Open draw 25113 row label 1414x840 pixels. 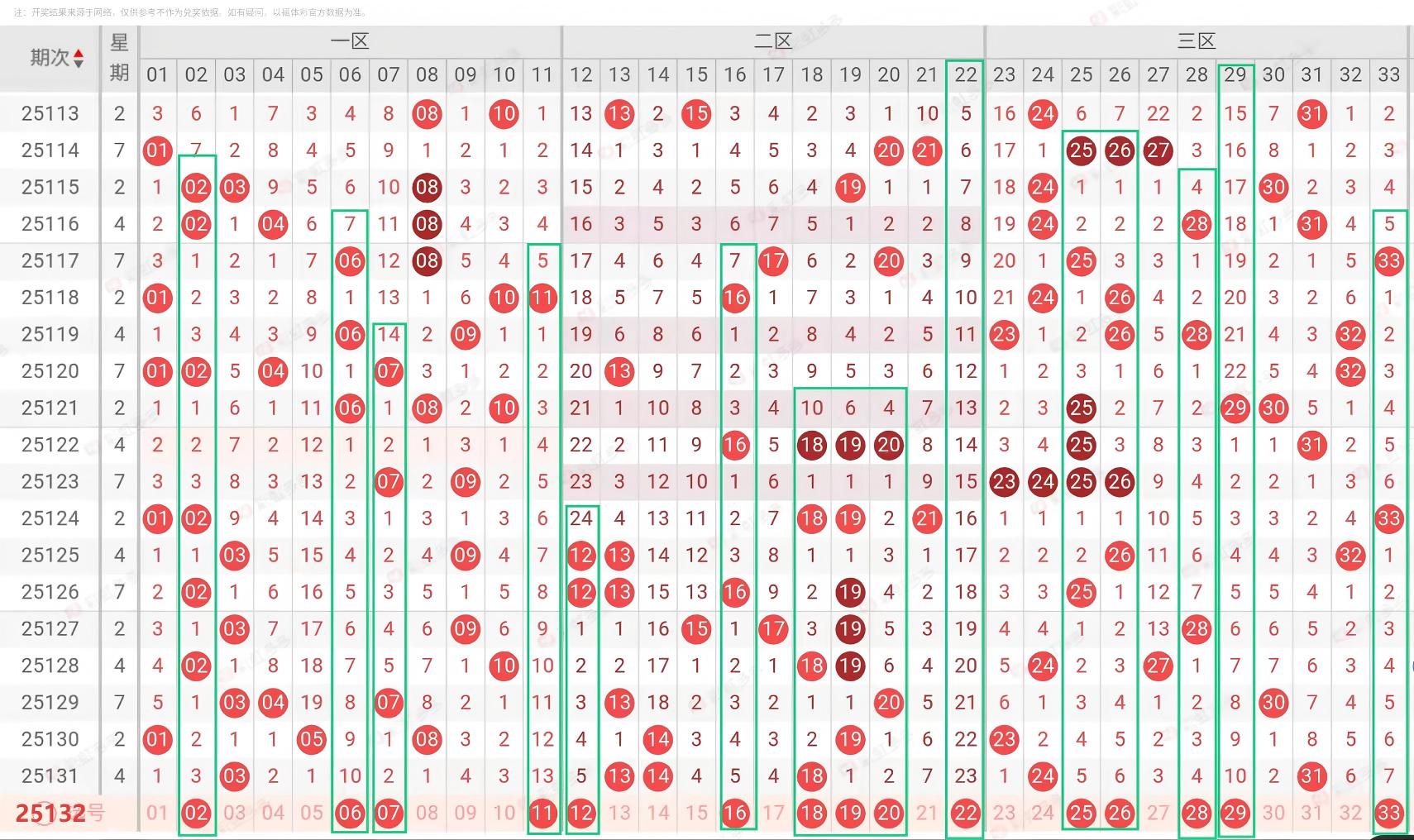pos(50,113)
